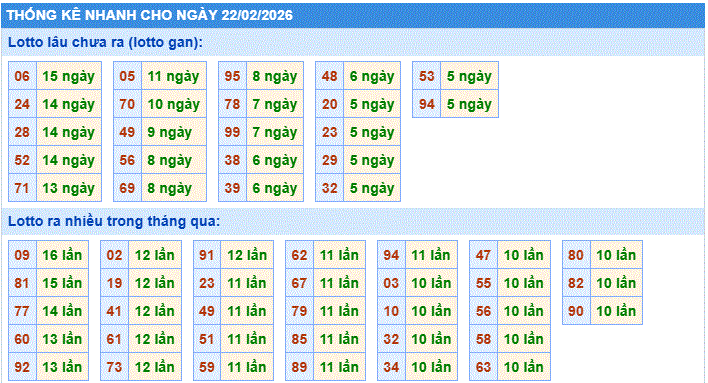
Task: Select number 02 in frequent lotto table
Action: tap(114, 255)
